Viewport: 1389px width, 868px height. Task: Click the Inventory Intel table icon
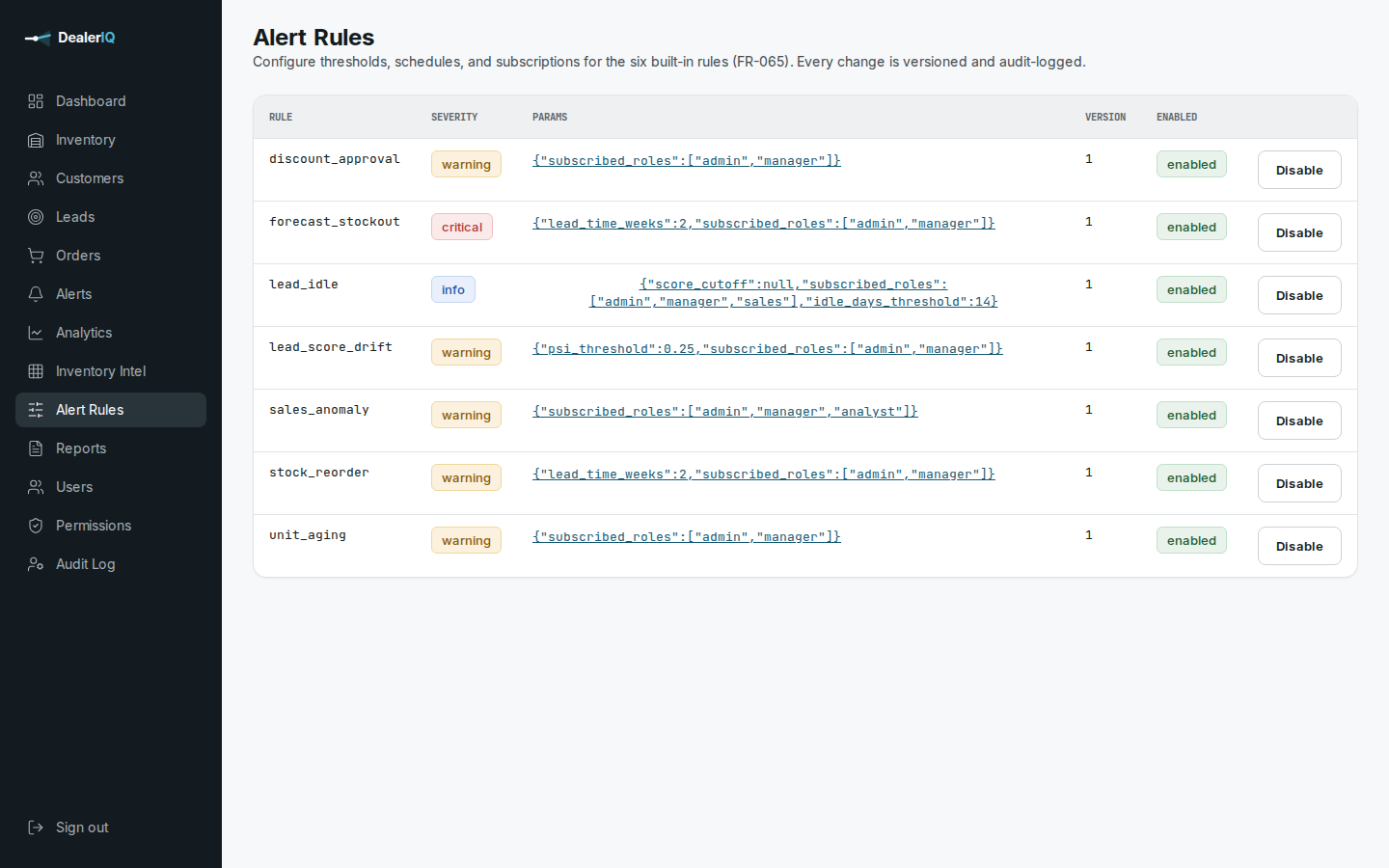click(x=36, y=371)
